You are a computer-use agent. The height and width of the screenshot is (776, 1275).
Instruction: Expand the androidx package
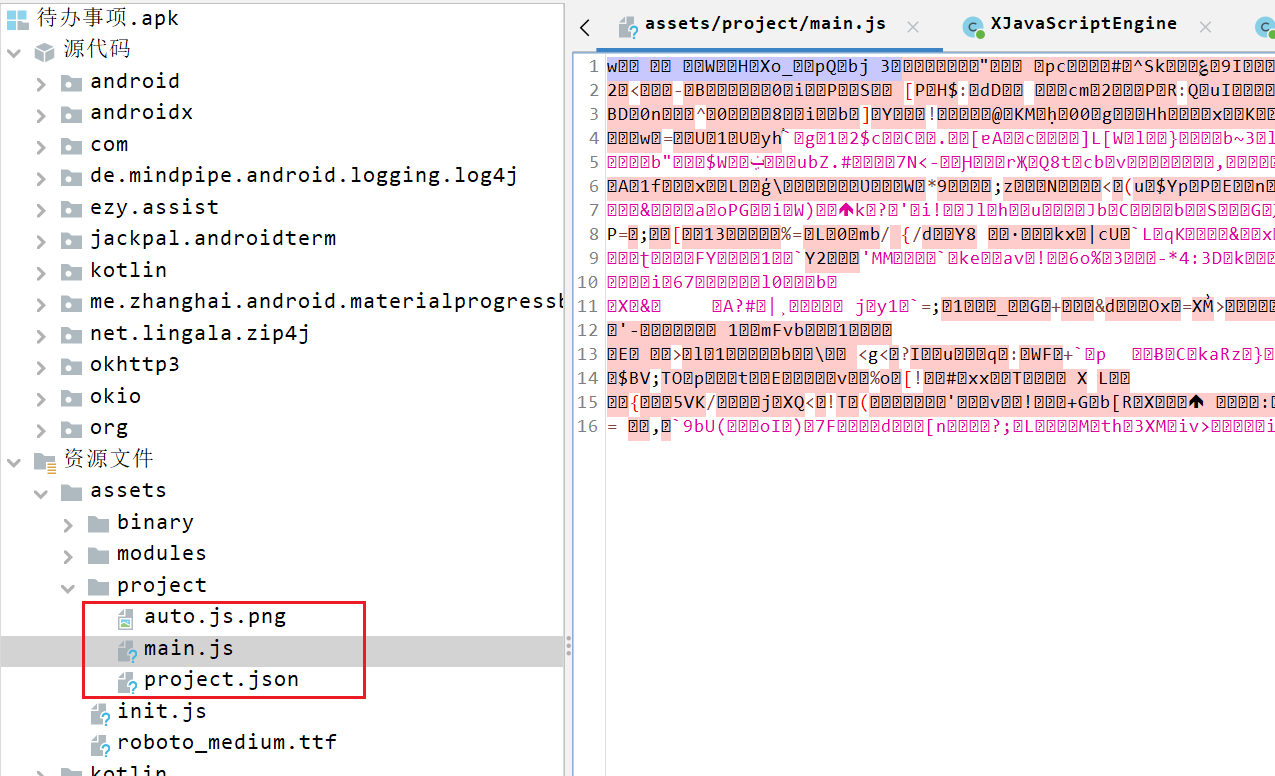click(41, 115)
